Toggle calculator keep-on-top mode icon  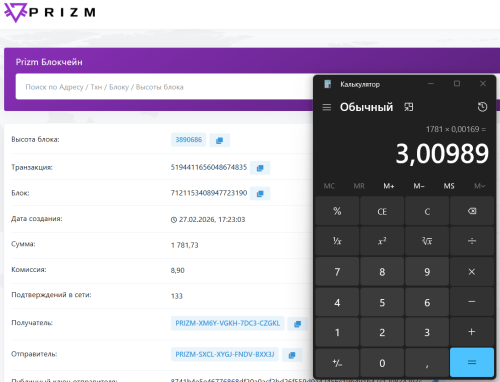click(409, 107)
